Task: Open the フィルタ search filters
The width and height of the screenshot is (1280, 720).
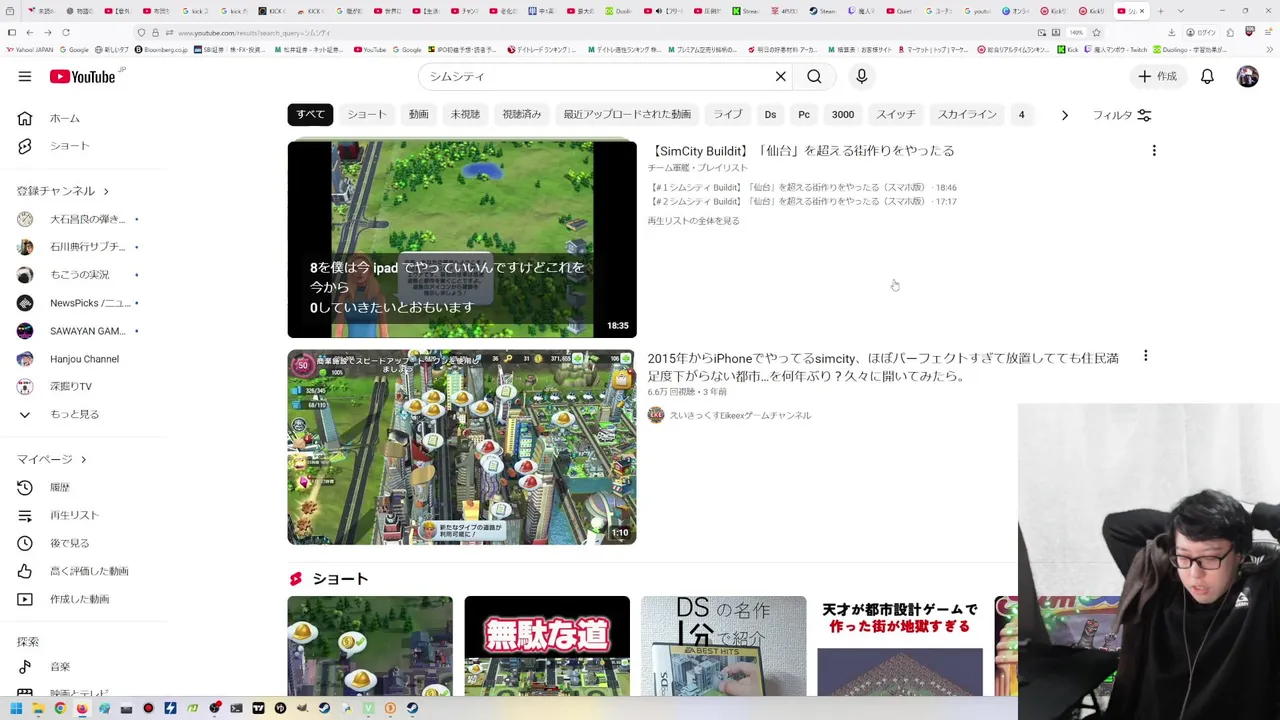Action: (1122, 115)
